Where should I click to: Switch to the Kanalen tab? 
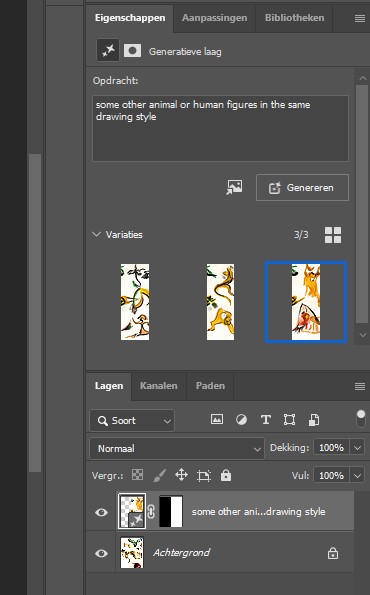(159, 386)
